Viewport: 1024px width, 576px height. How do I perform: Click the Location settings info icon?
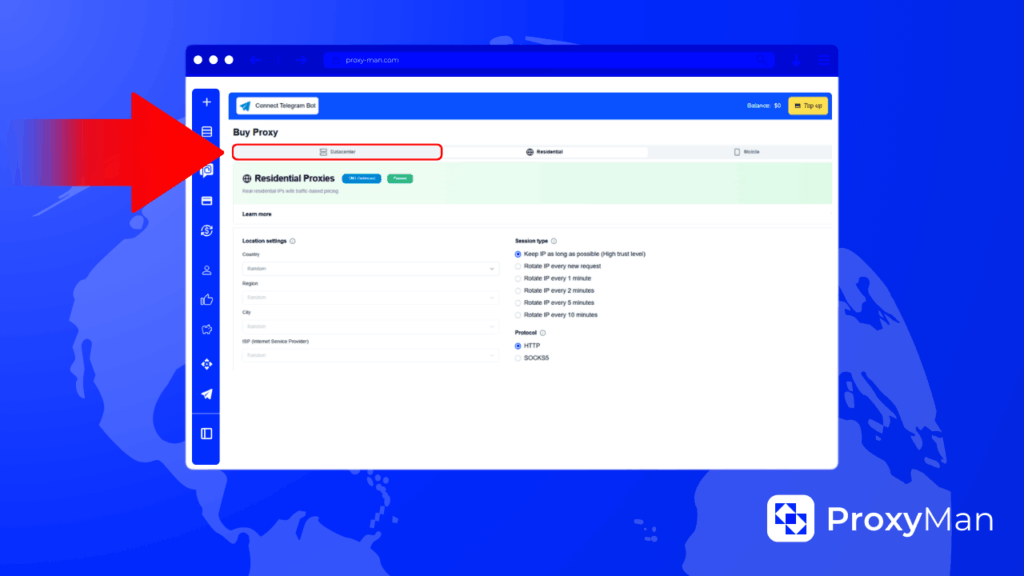(x=292, y=241)
